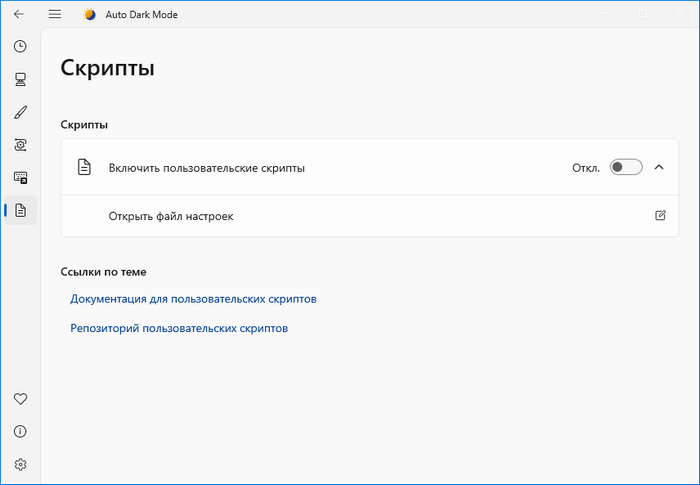
Task: Go back with the arrow button
Action: [x=19, y=14]
